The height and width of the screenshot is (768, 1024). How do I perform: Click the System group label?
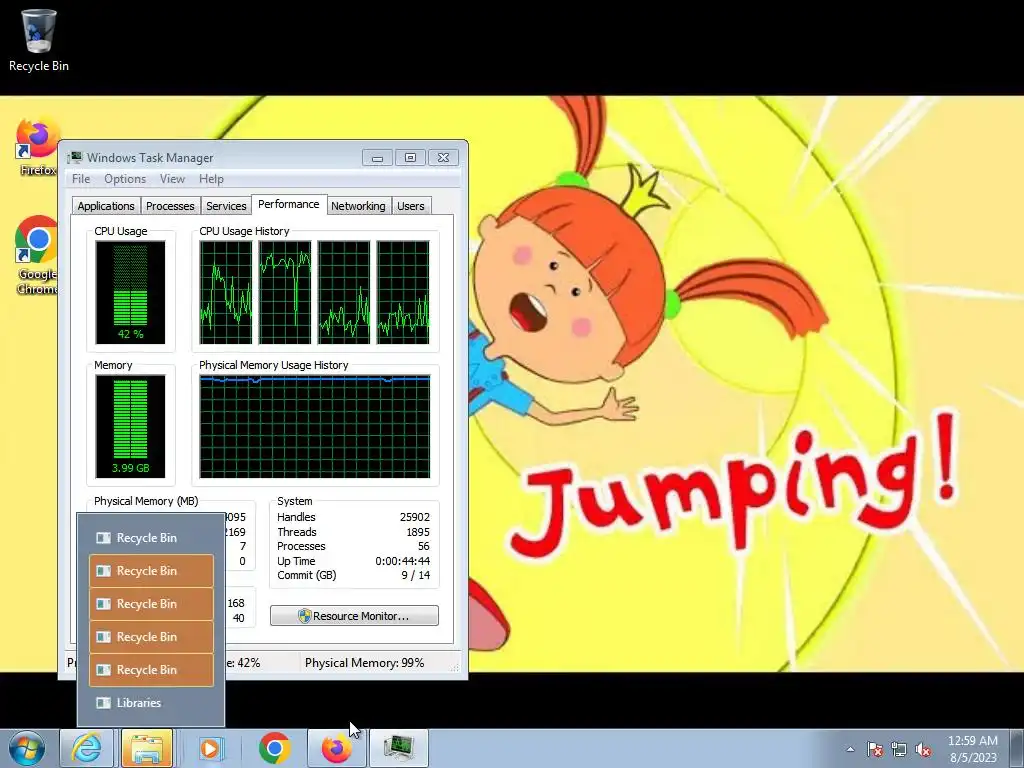coord(295,501)
